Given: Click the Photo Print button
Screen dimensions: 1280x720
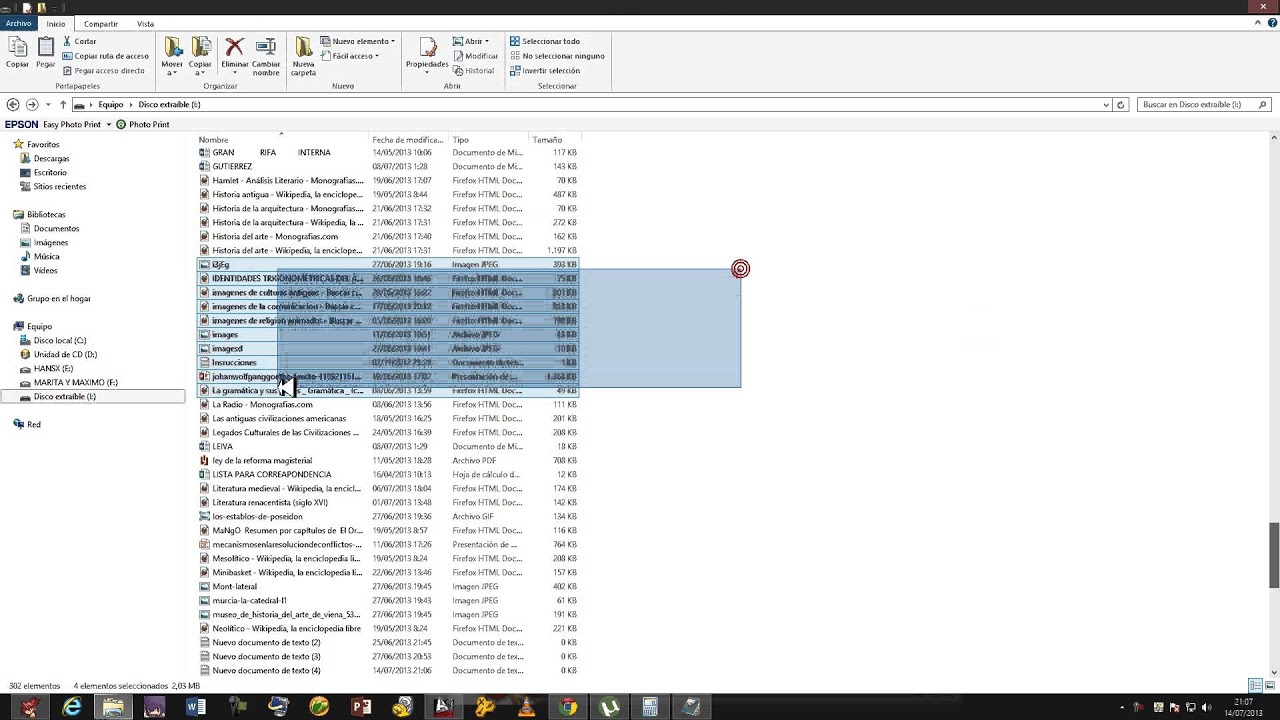Looking at the screenshot, I should (x=143, y=124).
